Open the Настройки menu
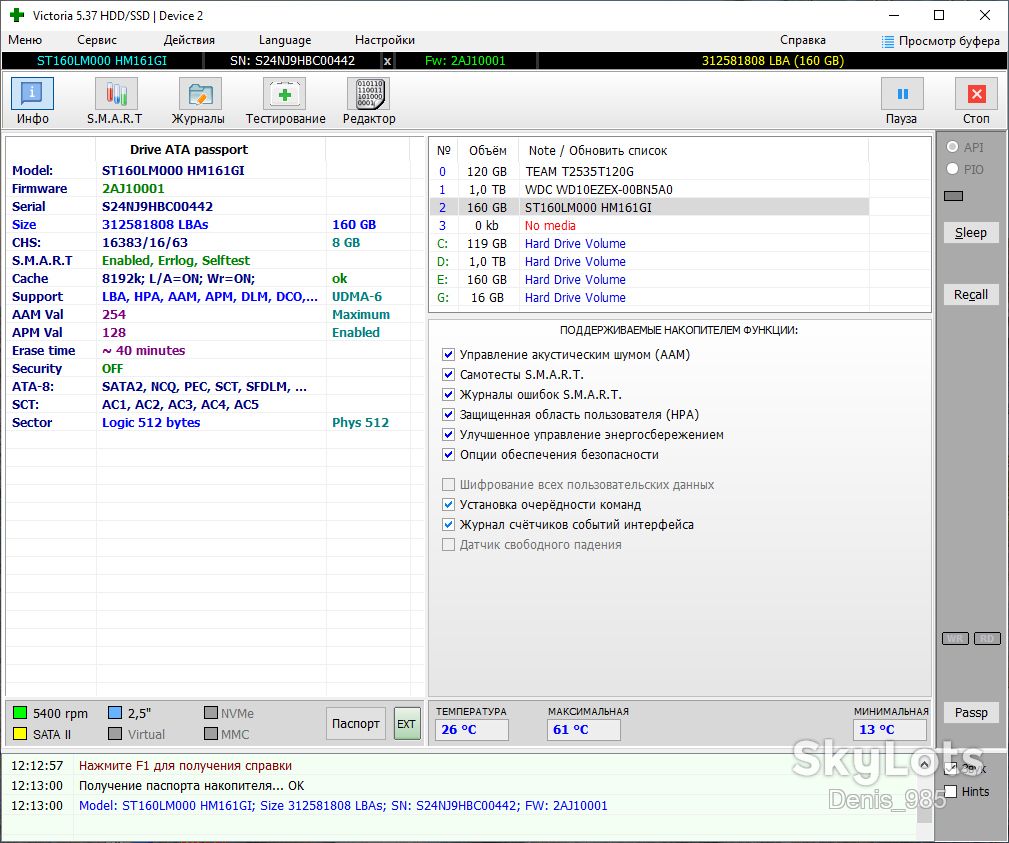Screen dimensions: 1009x843 [385, 40]
